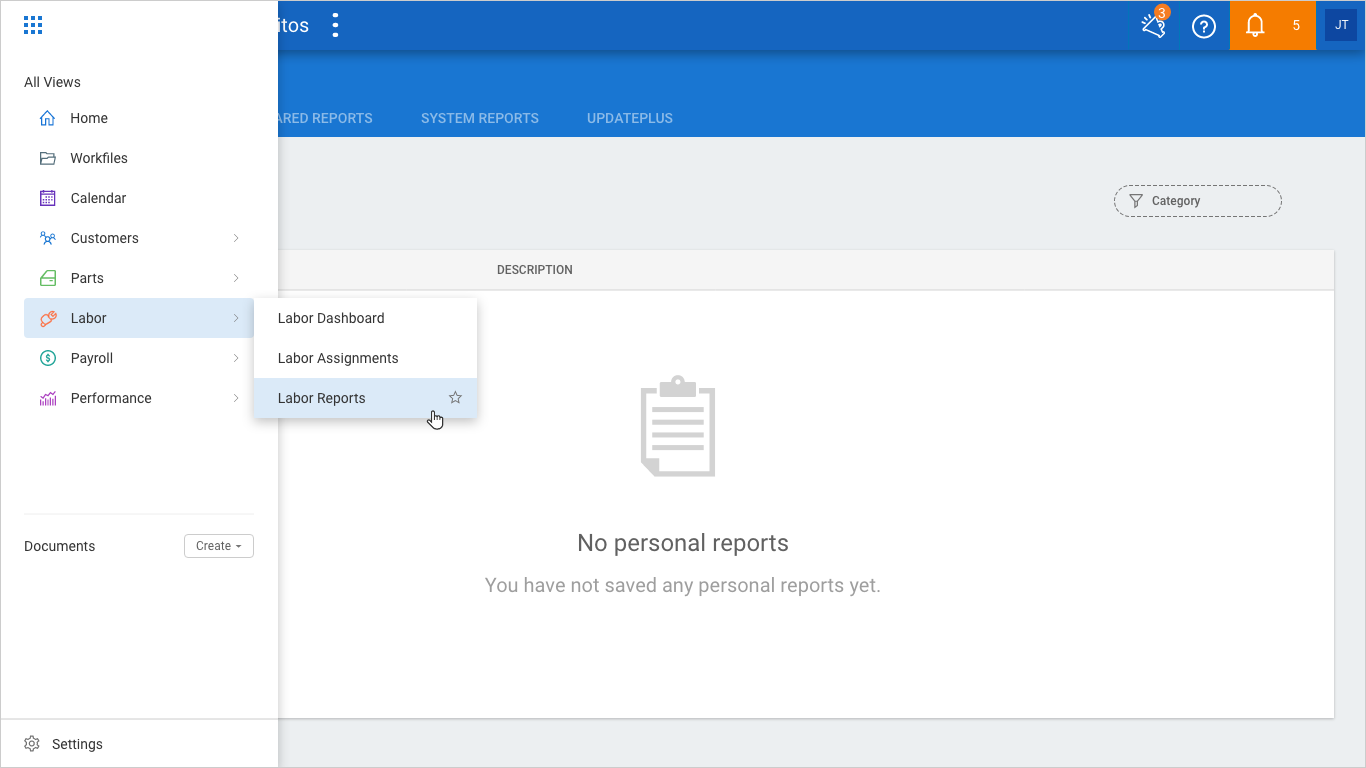
Task: Select Labor Dashboard from the submenu
Action: point(331,318)
